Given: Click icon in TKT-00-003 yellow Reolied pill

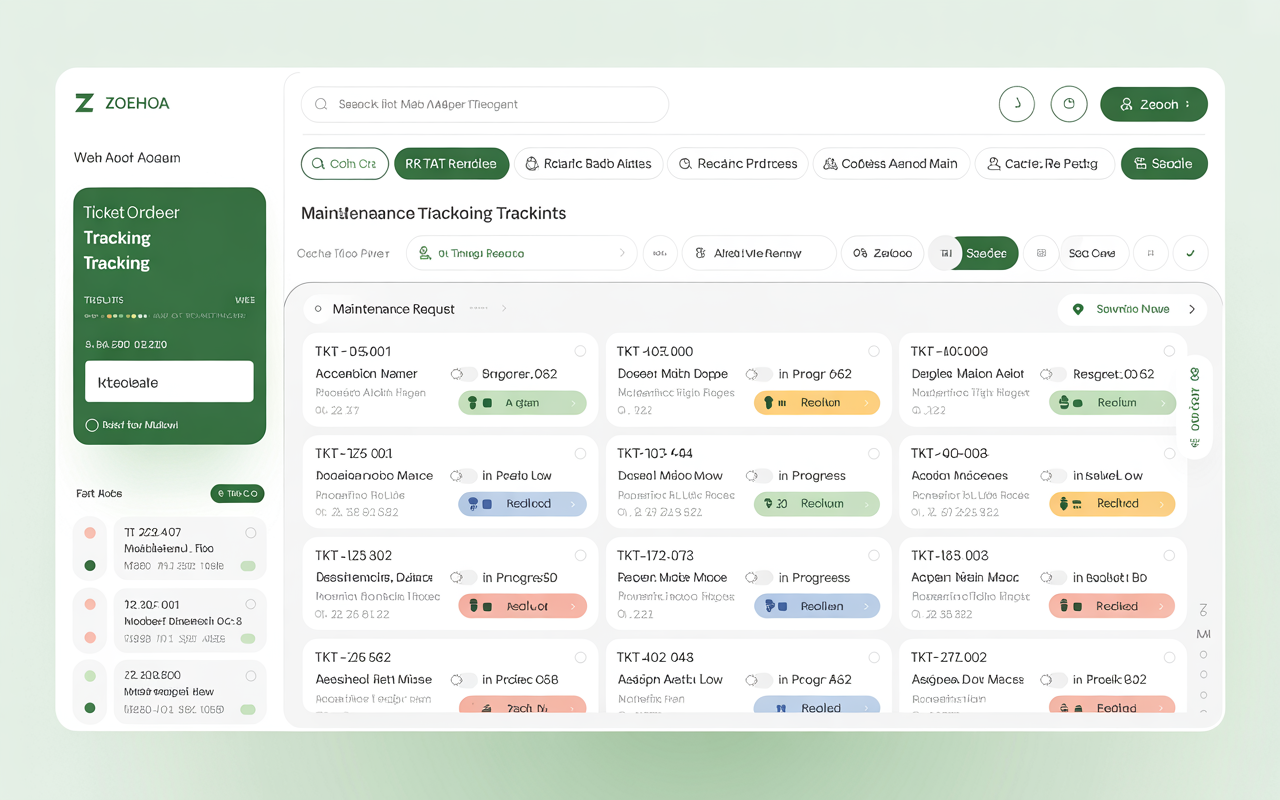Looking at the screenshot, I should click(1065, 504).
